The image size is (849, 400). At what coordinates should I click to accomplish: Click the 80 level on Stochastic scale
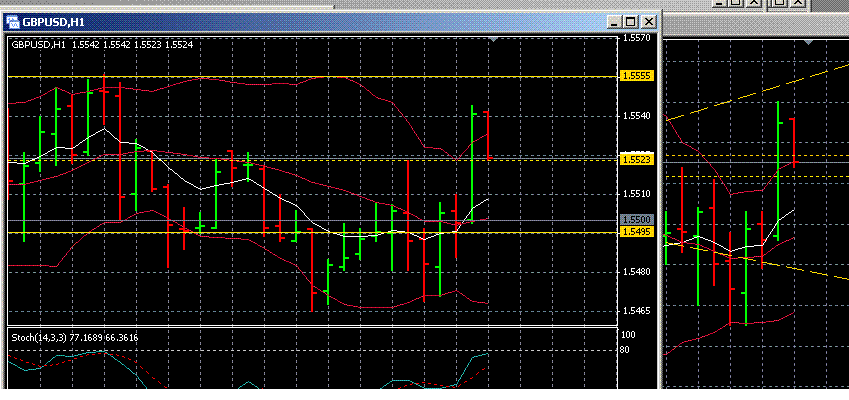point(625,350)
